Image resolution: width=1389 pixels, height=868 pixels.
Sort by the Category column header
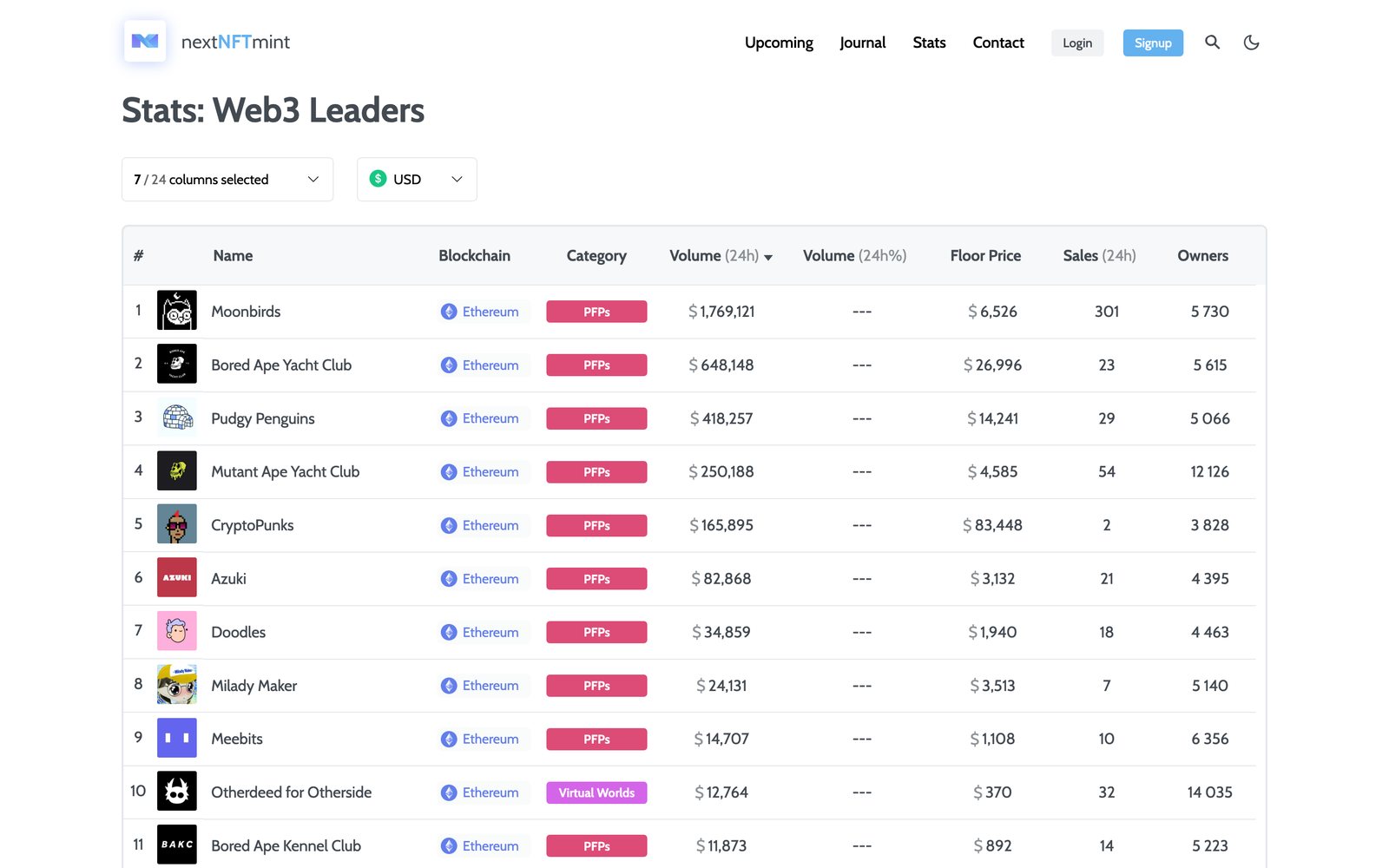coord(596,256)
